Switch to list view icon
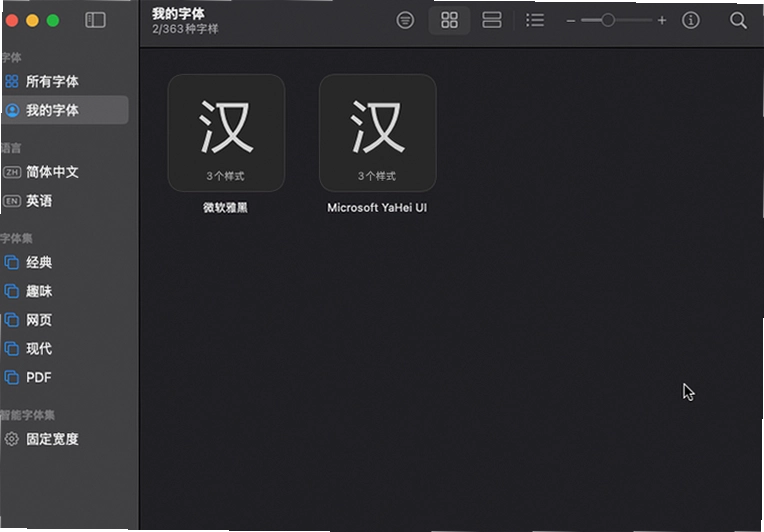The width and height of the screenshot is (764, 532). tap(535, 20)
